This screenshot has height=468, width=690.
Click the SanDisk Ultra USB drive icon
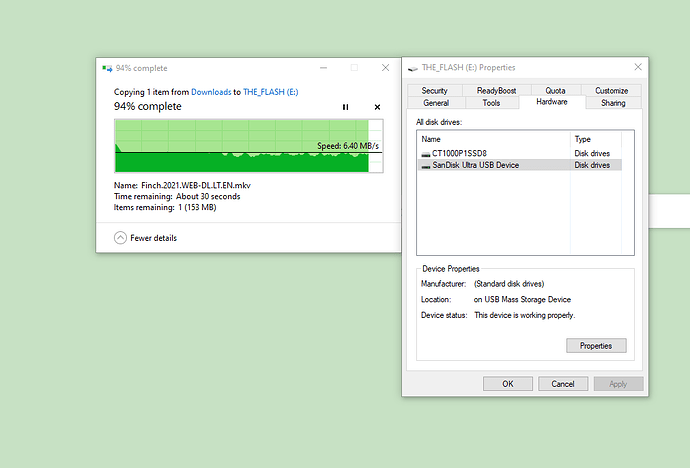click(x=426, y=166)
